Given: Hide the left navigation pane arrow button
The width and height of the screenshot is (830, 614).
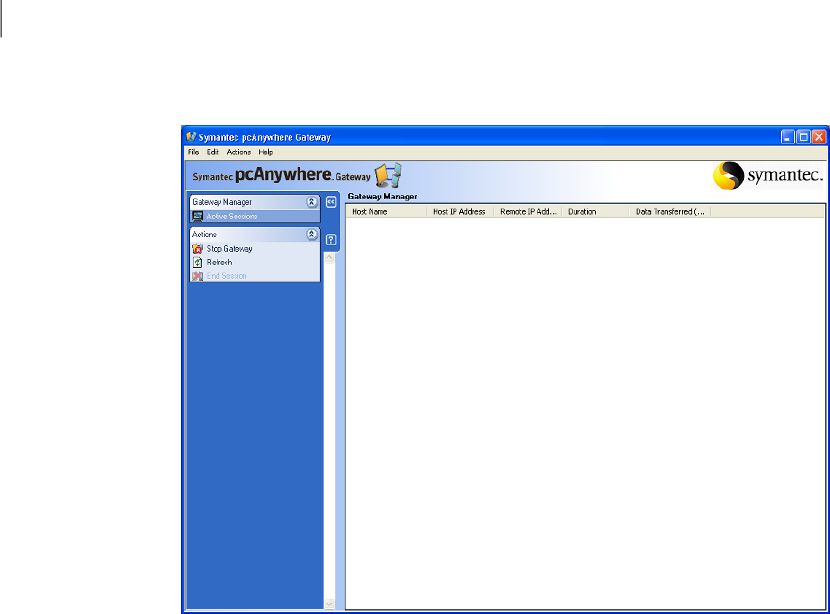Looking at the screenshot, I should coord(331,202).
